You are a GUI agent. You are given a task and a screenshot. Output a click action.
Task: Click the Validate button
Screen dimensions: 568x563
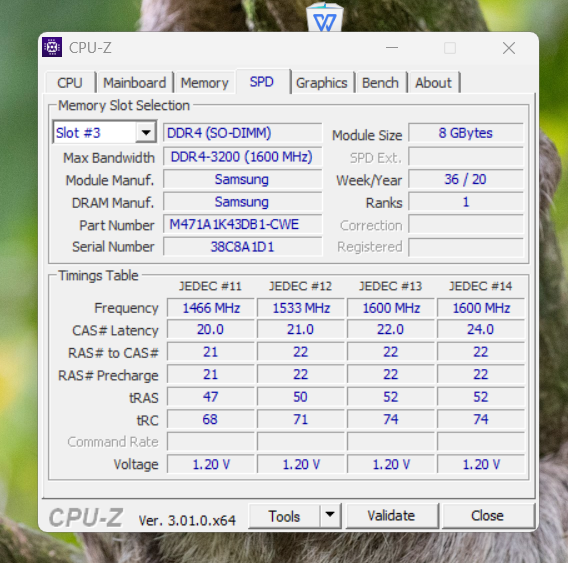click(391, 516)
